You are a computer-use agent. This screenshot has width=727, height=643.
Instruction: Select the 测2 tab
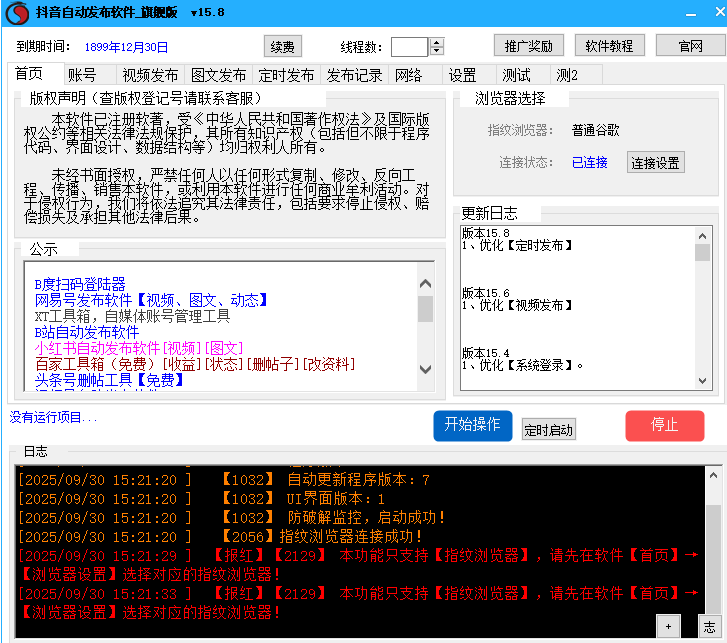[576, 75]
